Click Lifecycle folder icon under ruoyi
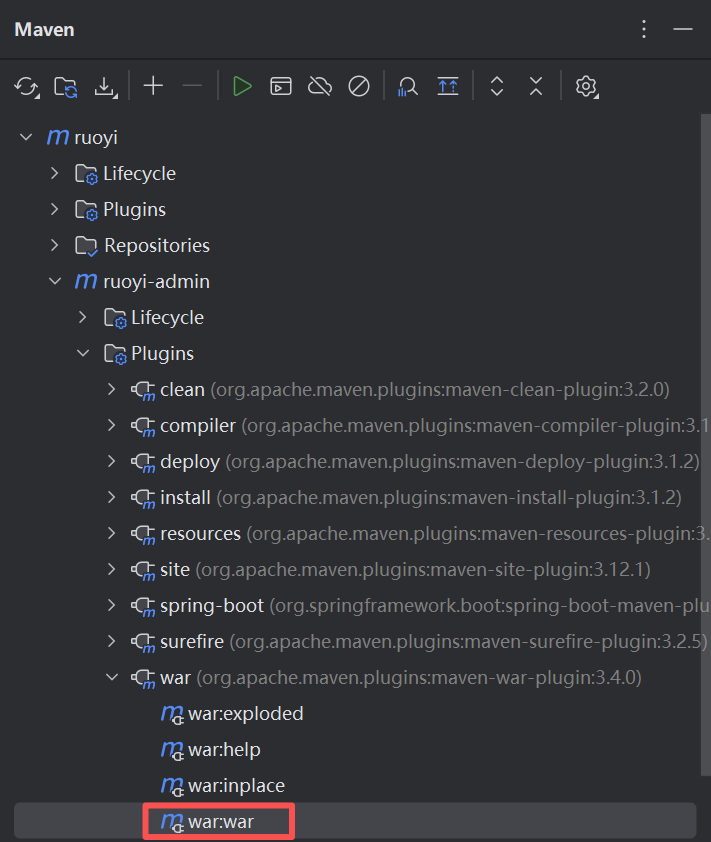The image size is (711, 842). pyautogui.click(x=86, y=174)
